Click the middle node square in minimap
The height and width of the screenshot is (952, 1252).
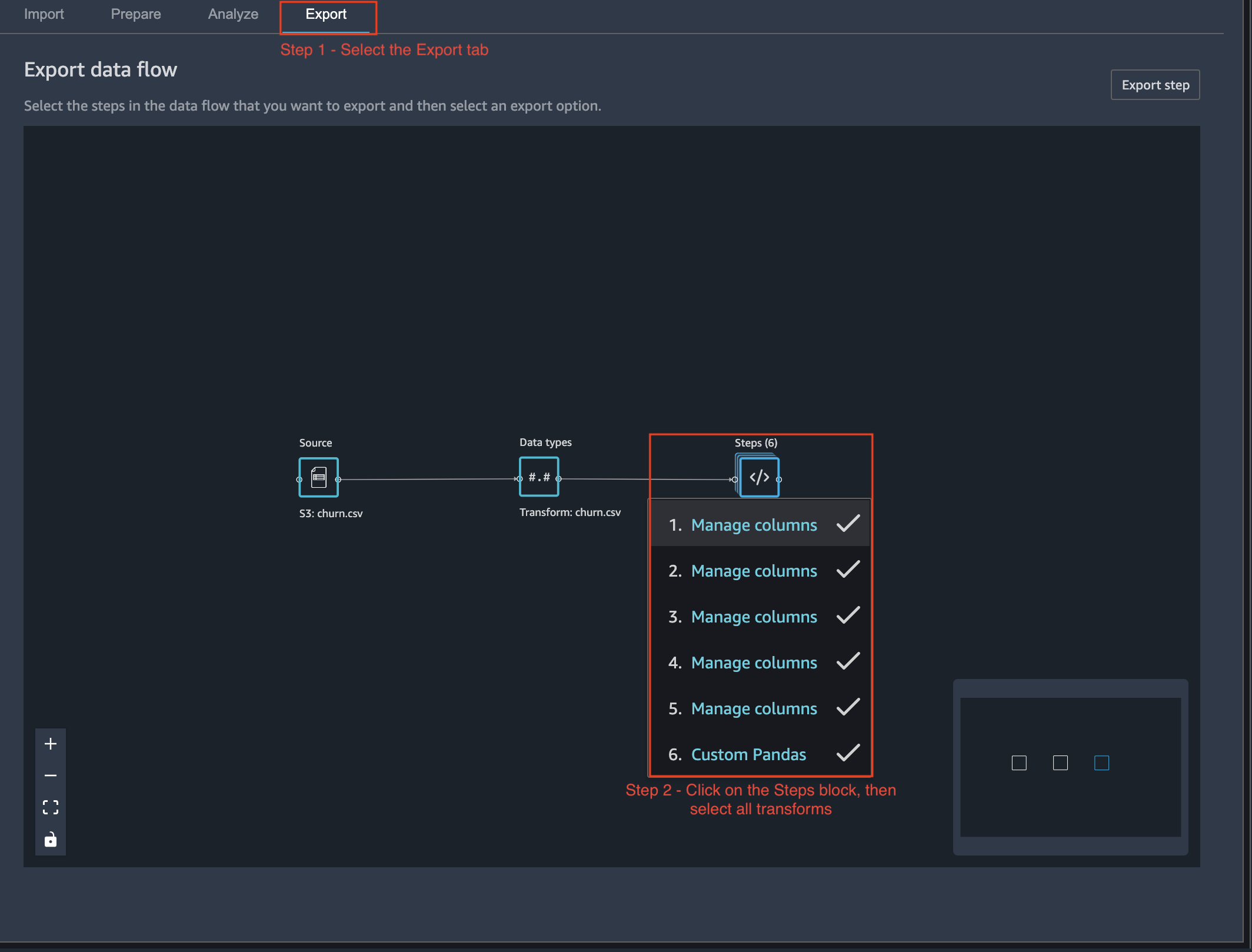[x=1060, y=763]
